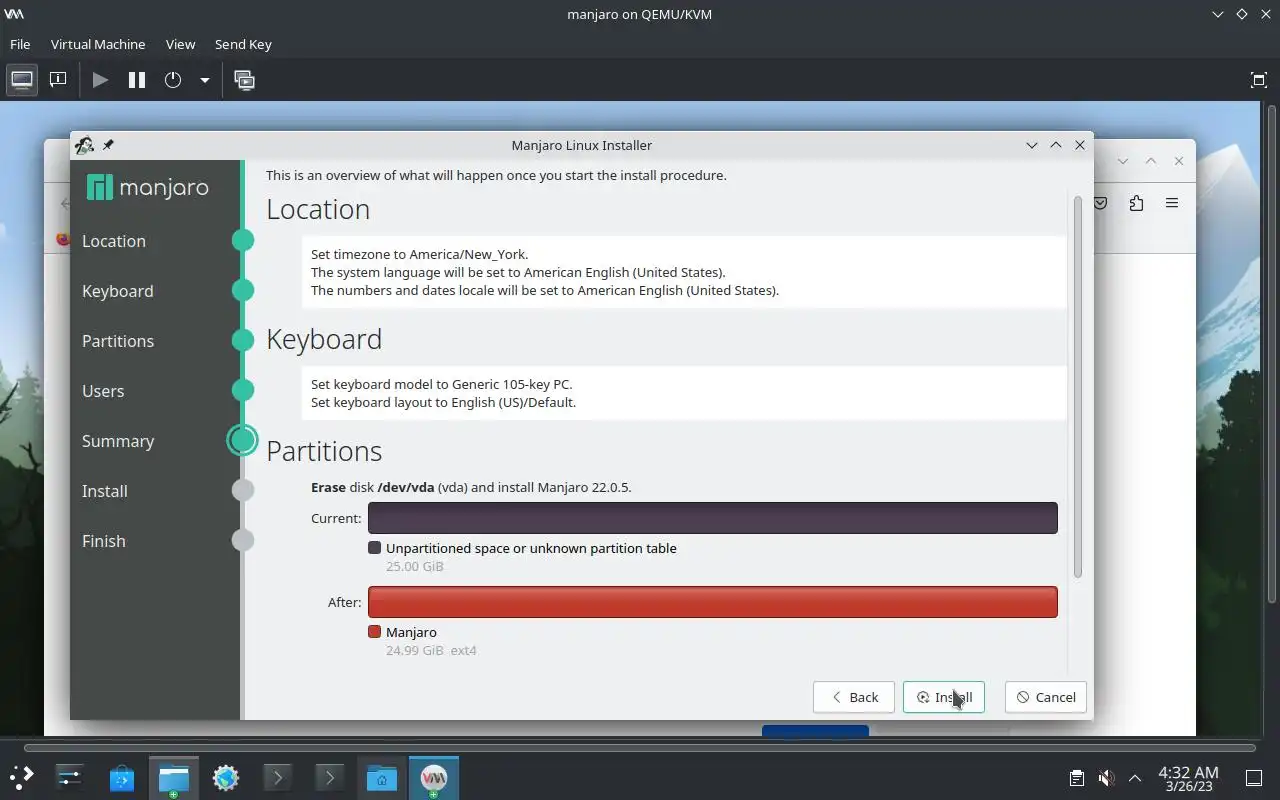
Task: Pause the virtual machine
Action: tap(137, 80)
